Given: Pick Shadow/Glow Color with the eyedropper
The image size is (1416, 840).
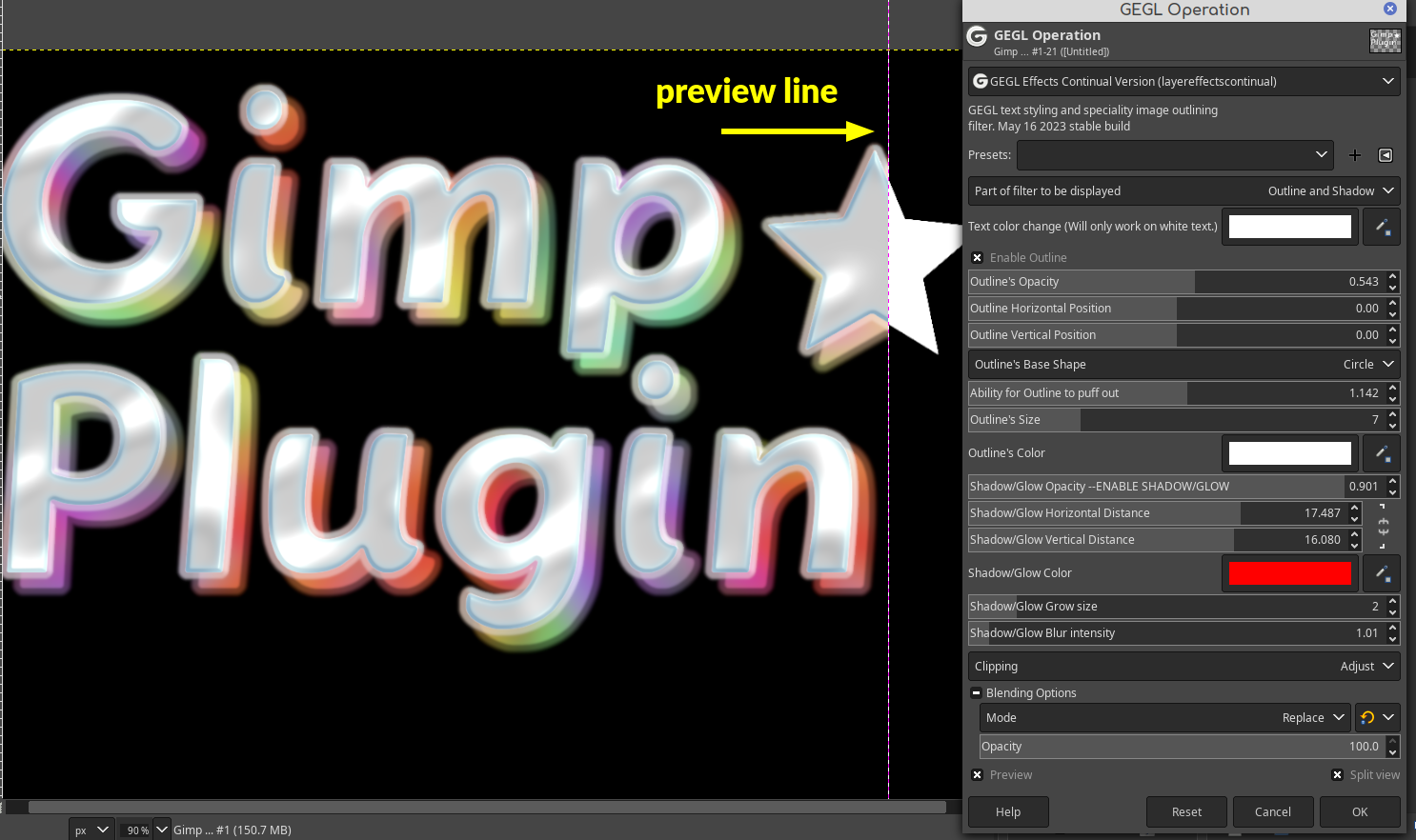Looking at the screenshot, I should point(1382,573).
